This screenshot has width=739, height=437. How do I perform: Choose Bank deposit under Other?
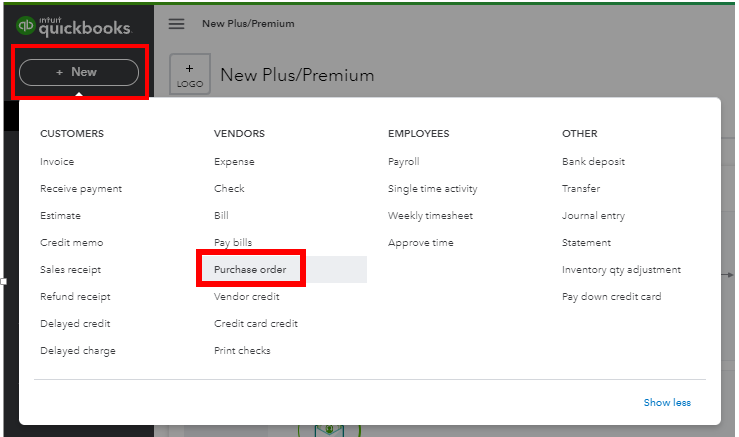coord(593,162)
